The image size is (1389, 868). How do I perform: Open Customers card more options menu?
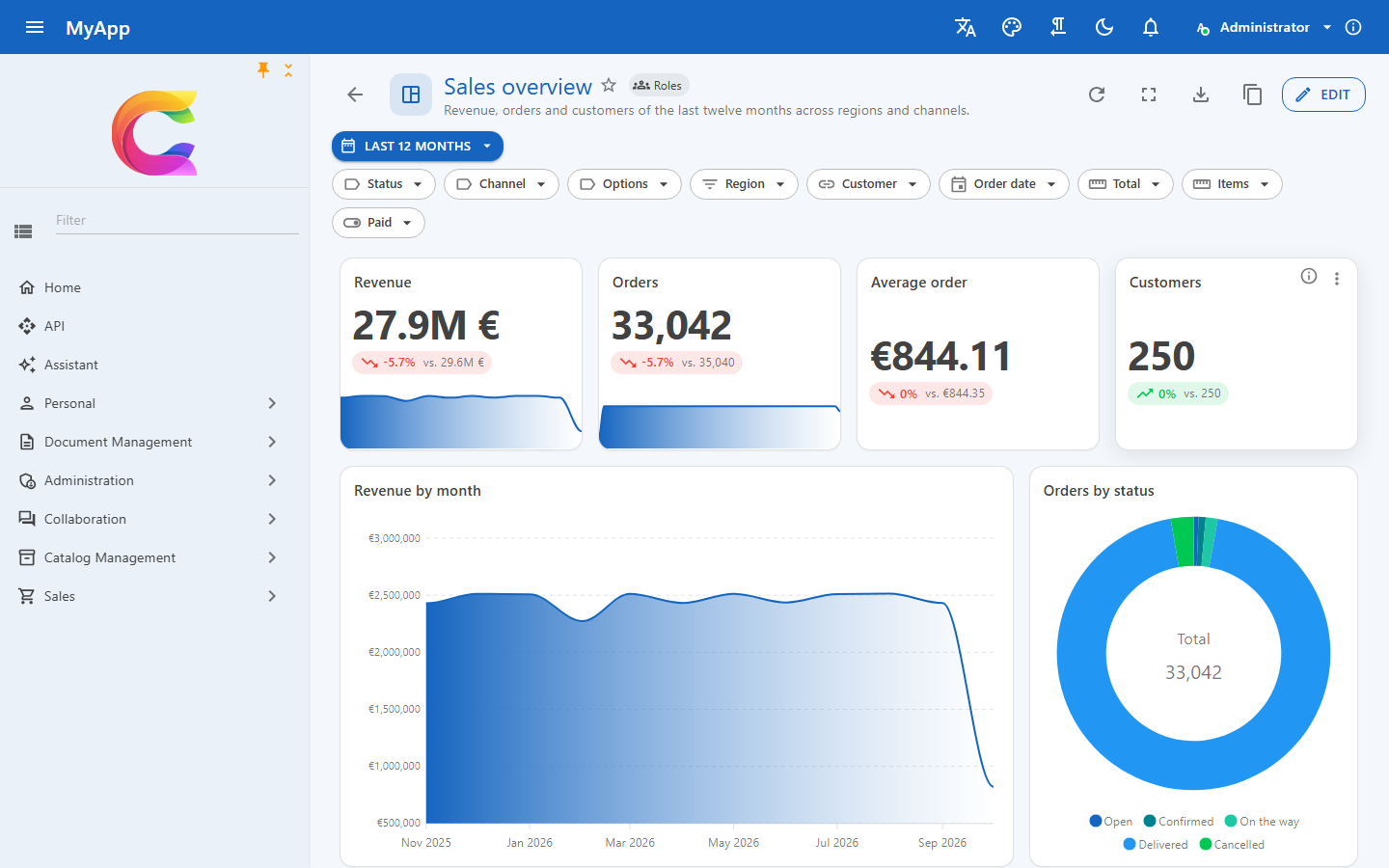click(1337, 279)
